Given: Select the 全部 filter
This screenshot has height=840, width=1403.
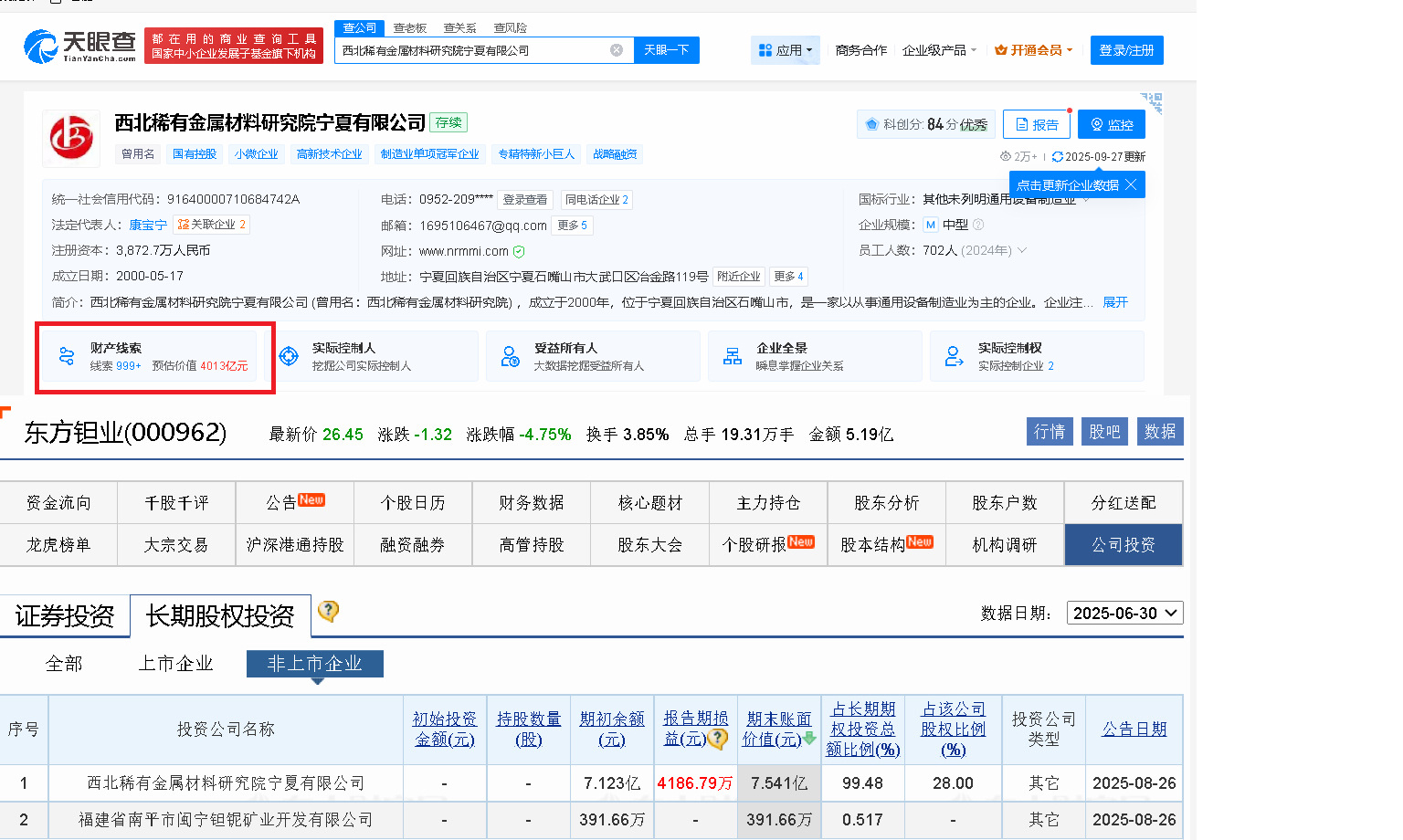Looking at the screenshot, I should (64, 664).
